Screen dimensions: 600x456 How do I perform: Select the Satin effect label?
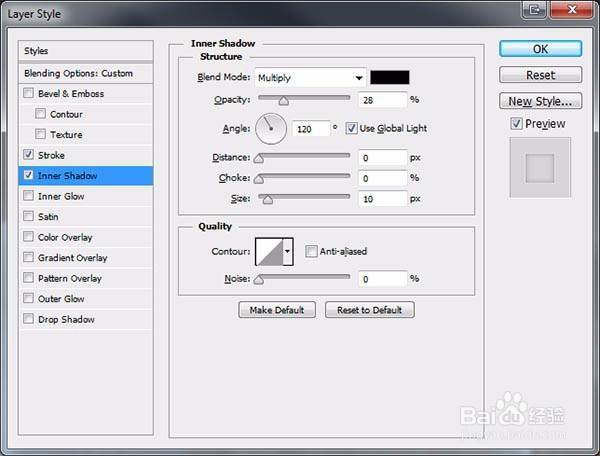48,217
